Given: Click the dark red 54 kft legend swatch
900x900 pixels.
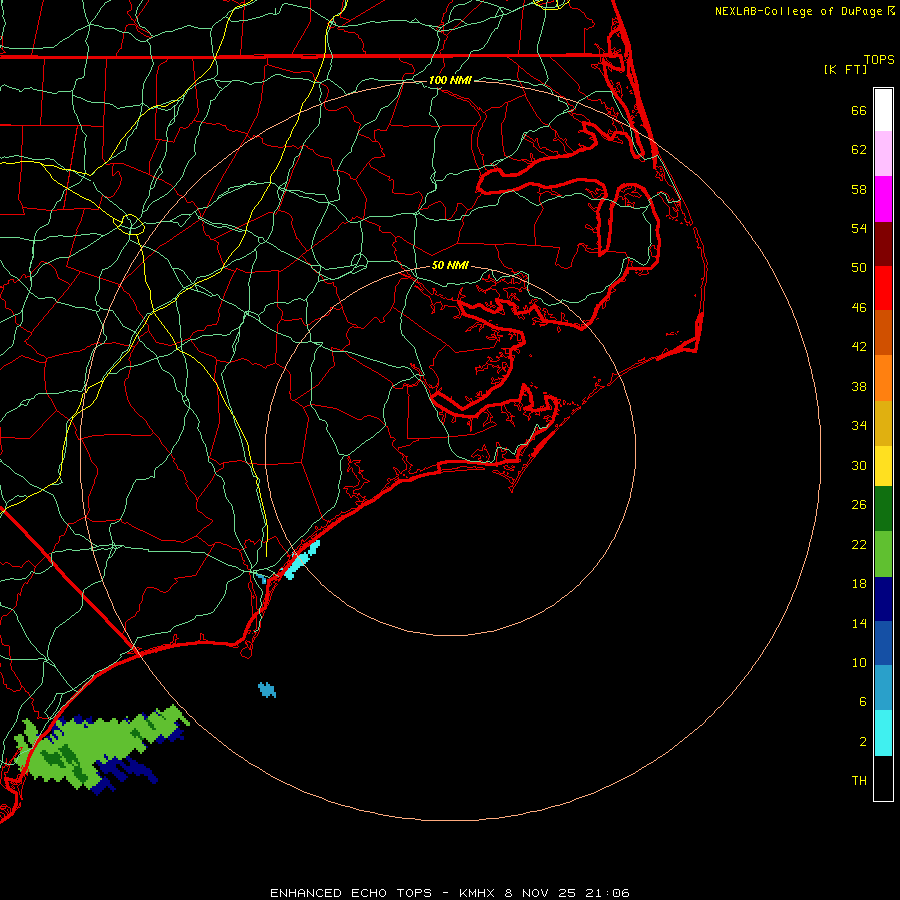Looking at the screenshot, I should 883,244.
